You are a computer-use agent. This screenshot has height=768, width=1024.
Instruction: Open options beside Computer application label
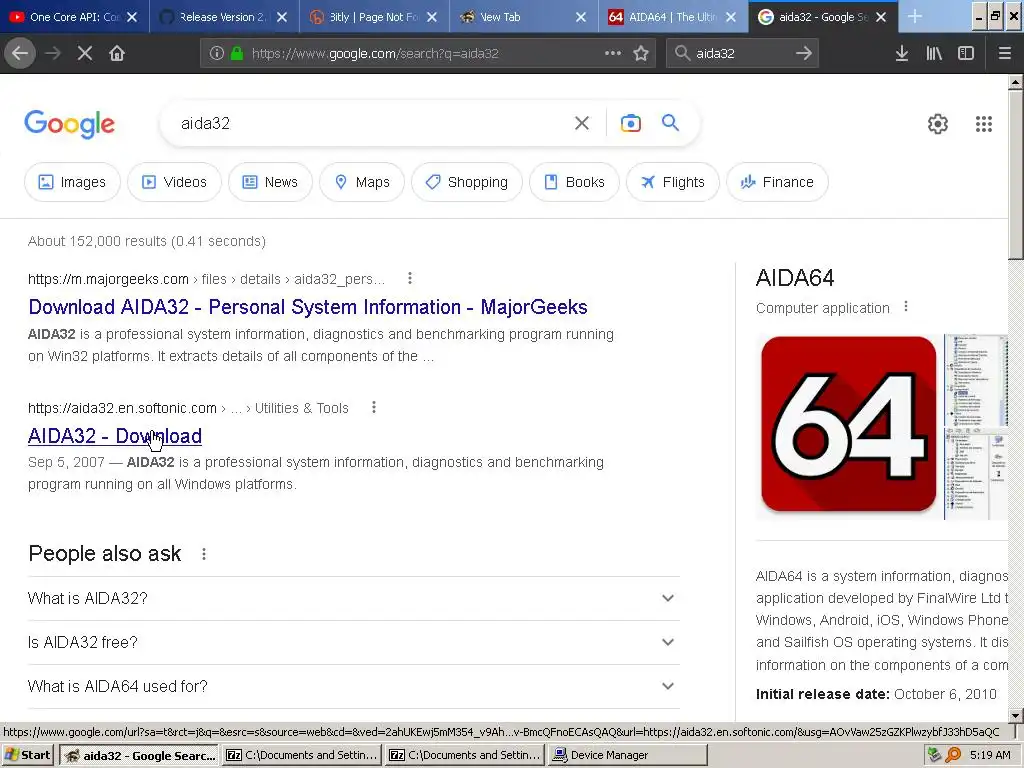[x=906, y=306]
